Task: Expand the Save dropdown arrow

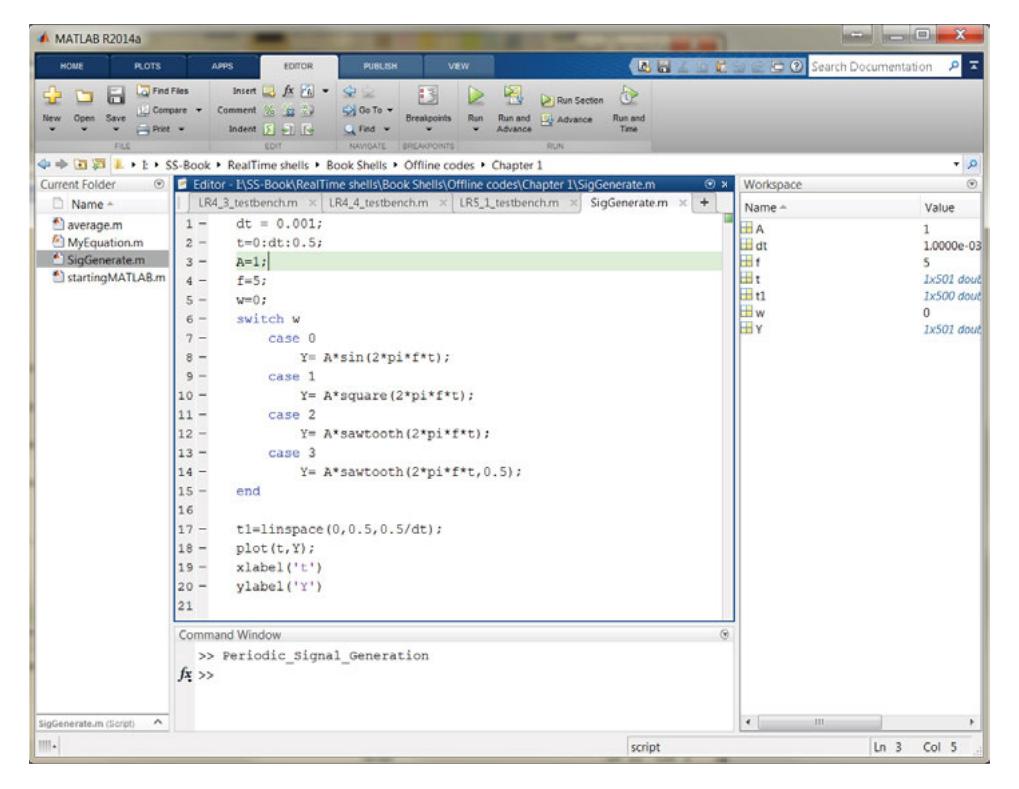Action: click(x=116, y=129)
